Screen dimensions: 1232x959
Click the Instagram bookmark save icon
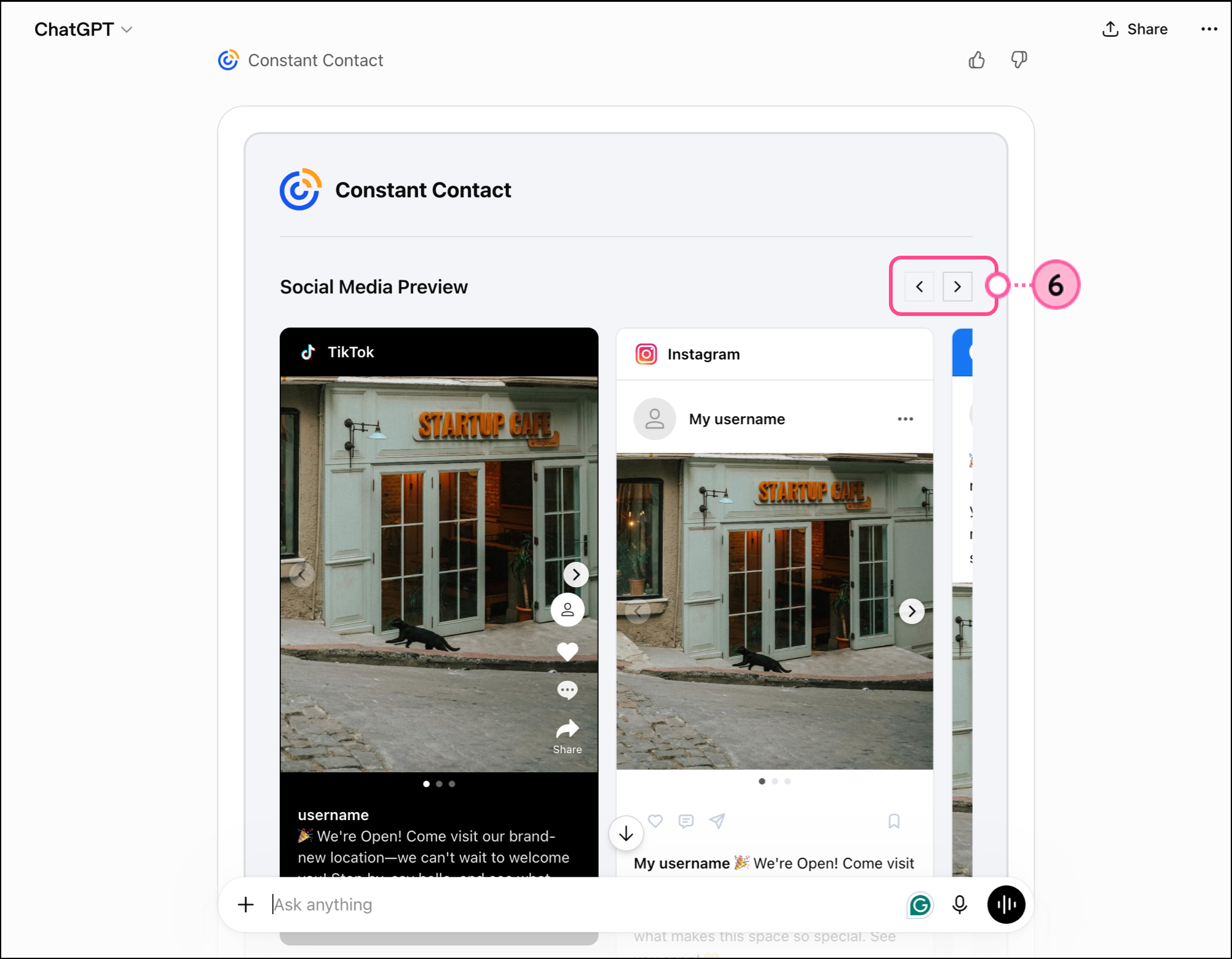[x=894, y=821]
